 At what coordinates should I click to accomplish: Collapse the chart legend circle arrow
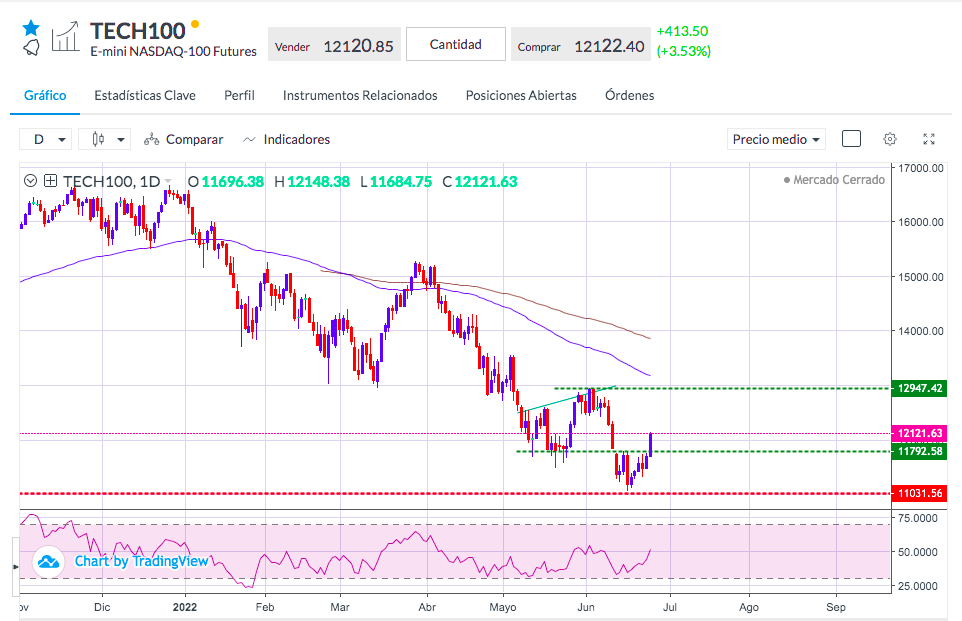click(31, 181)
